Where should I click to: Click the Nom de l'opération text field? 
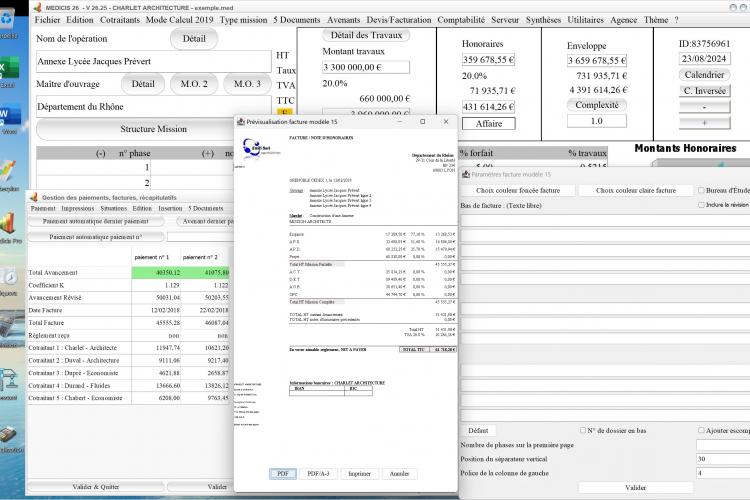point(154,62)
